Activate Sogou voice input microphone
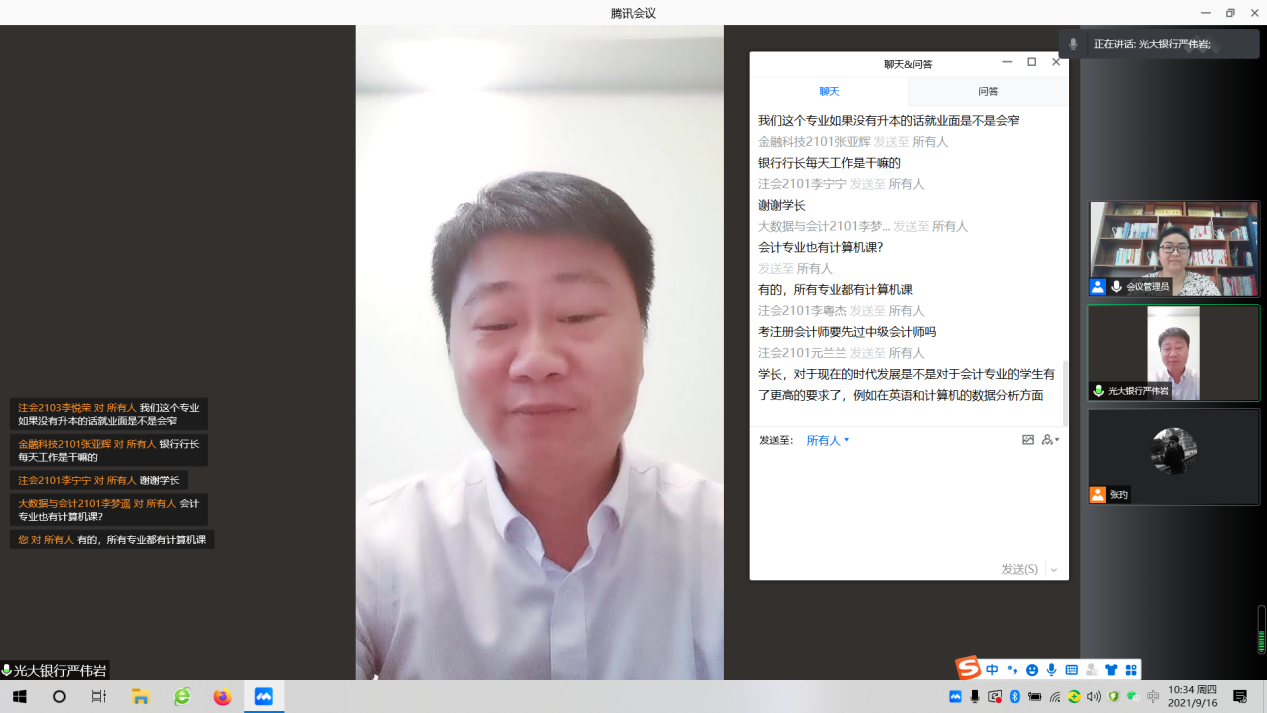 click(1051, 670)
